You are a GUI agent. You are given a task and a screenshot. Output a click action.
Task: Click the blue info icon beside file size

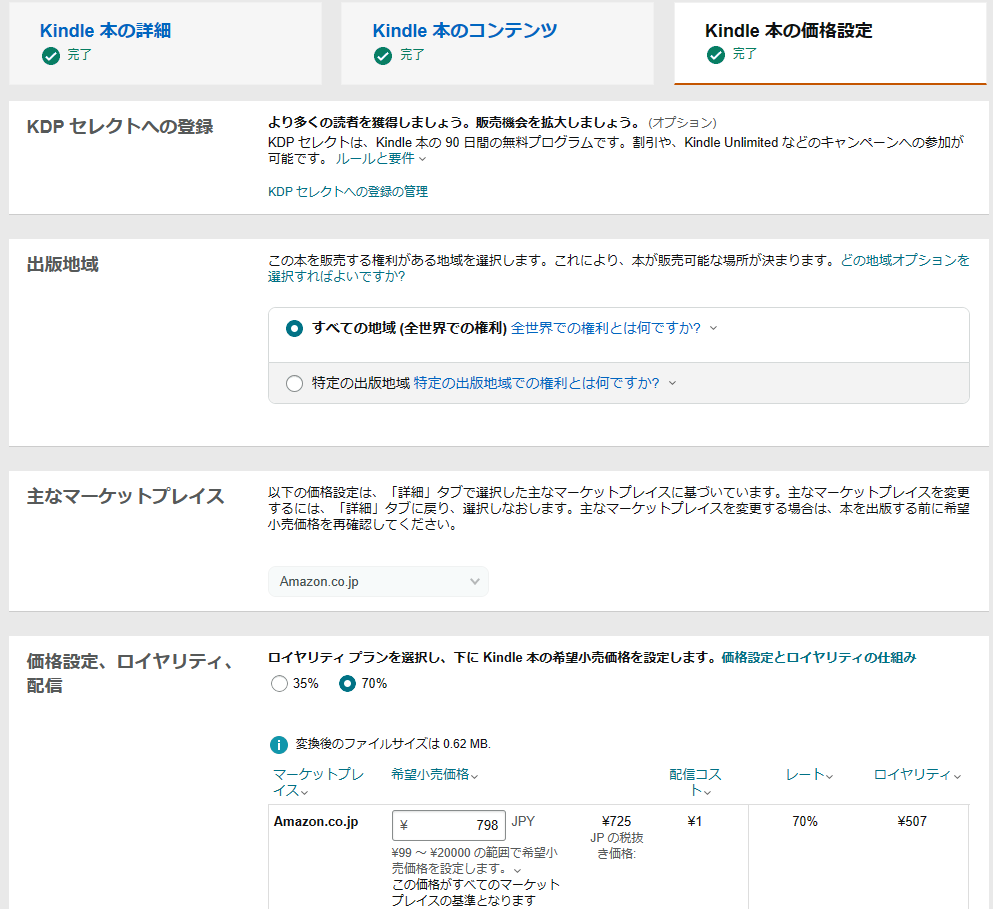pos(279,745)
